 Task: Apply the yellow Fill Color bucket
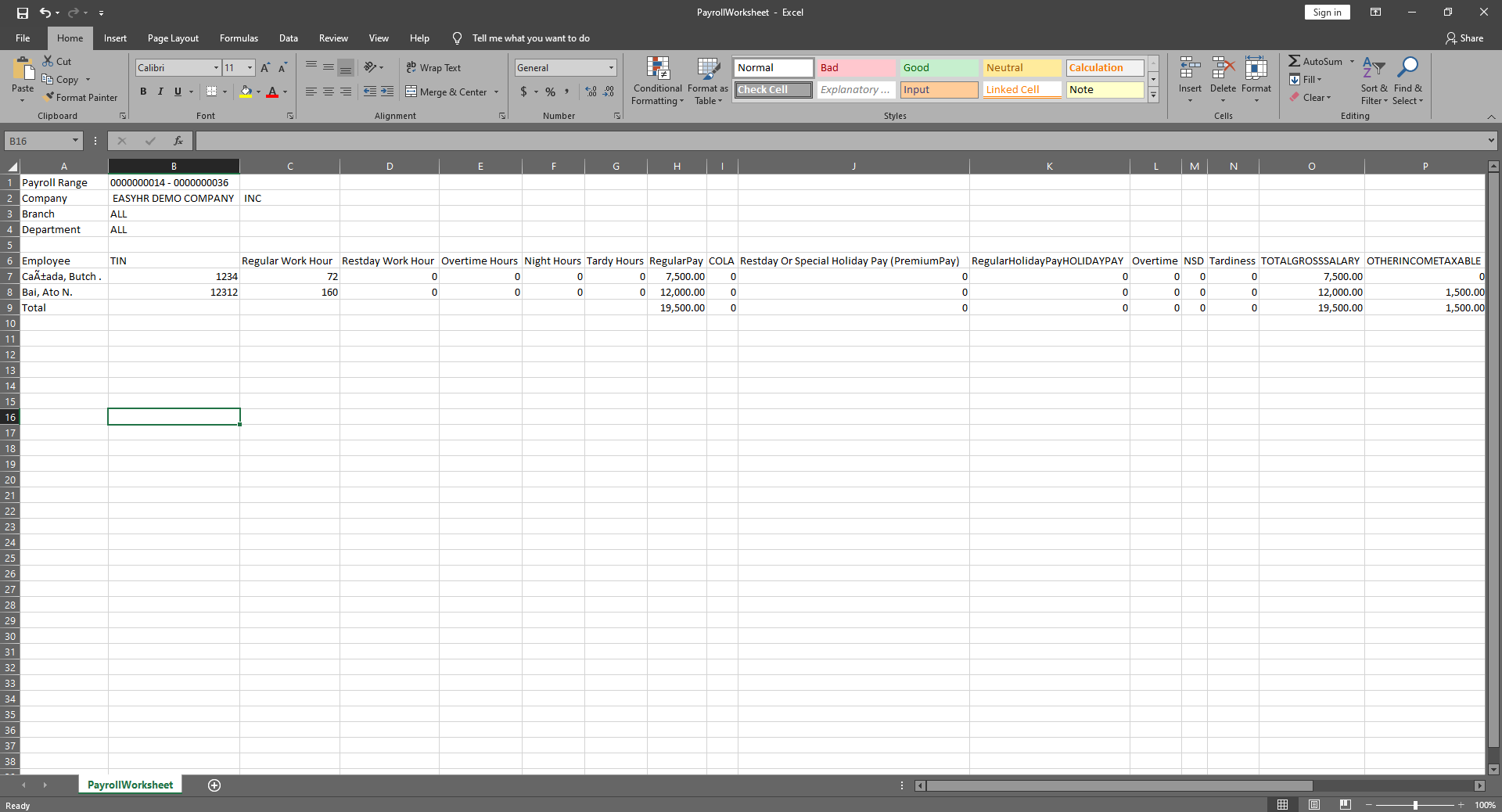[246, 92]
